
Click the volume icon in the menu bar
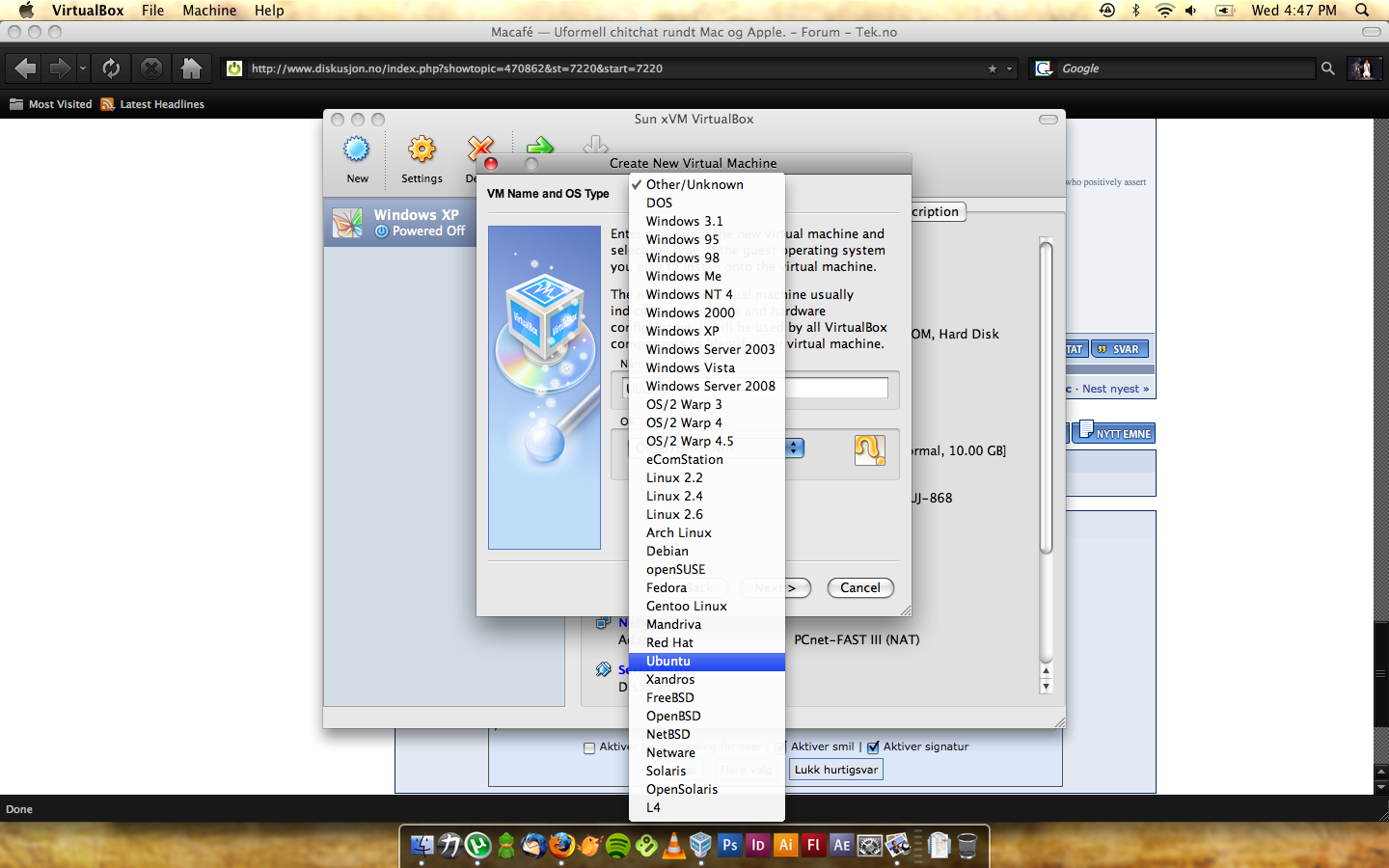1191,11
